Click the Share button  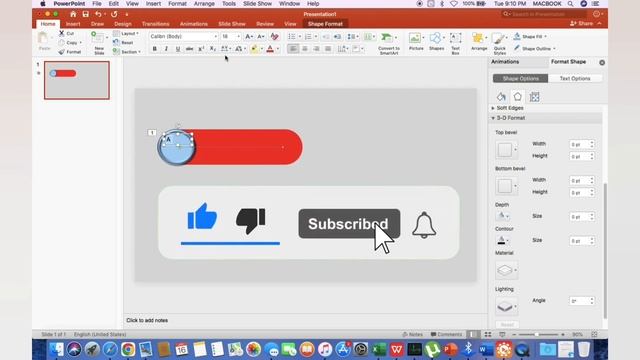click(x=581, y=24)
